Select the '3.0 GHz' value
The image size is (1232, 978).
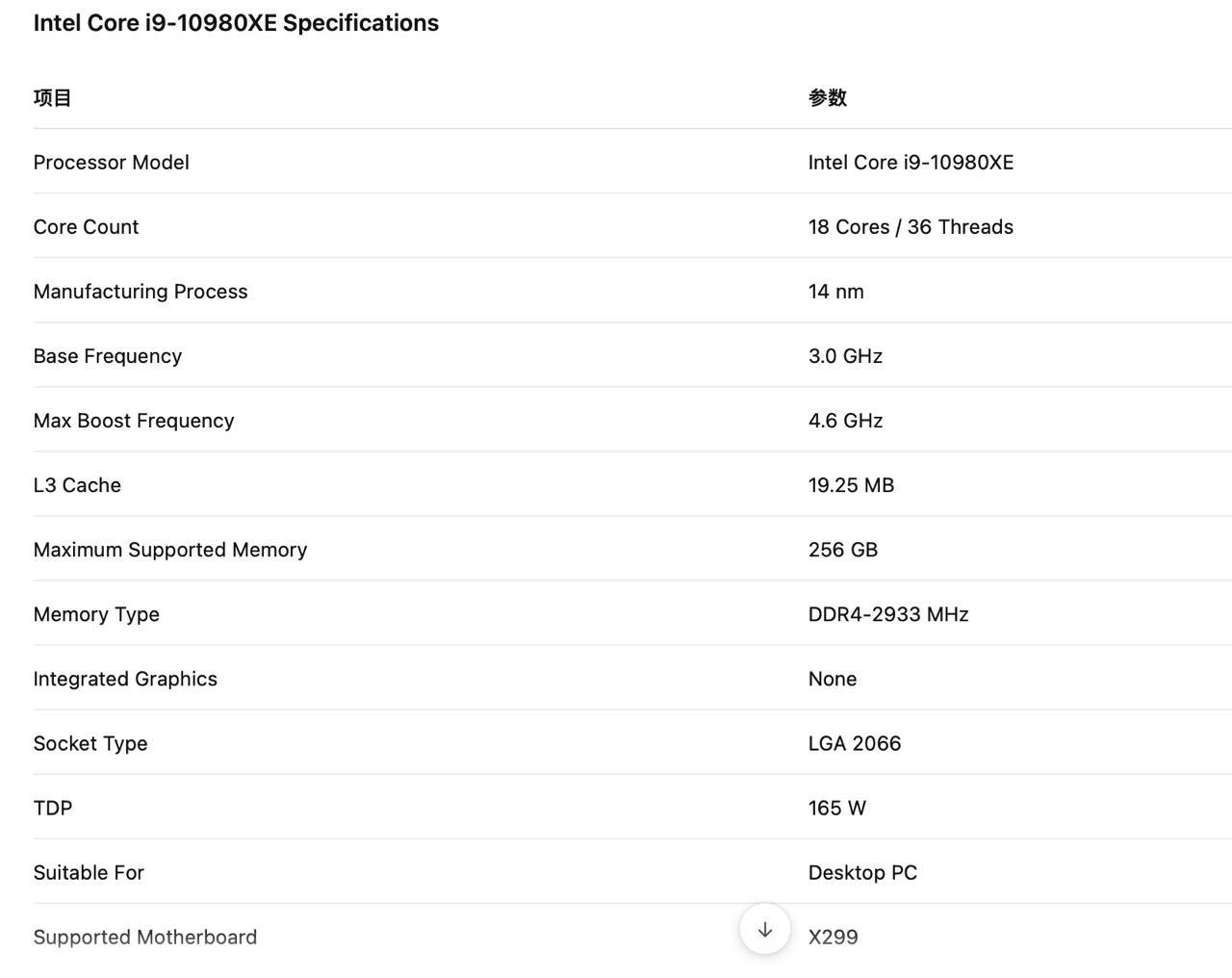coord(846,355)
